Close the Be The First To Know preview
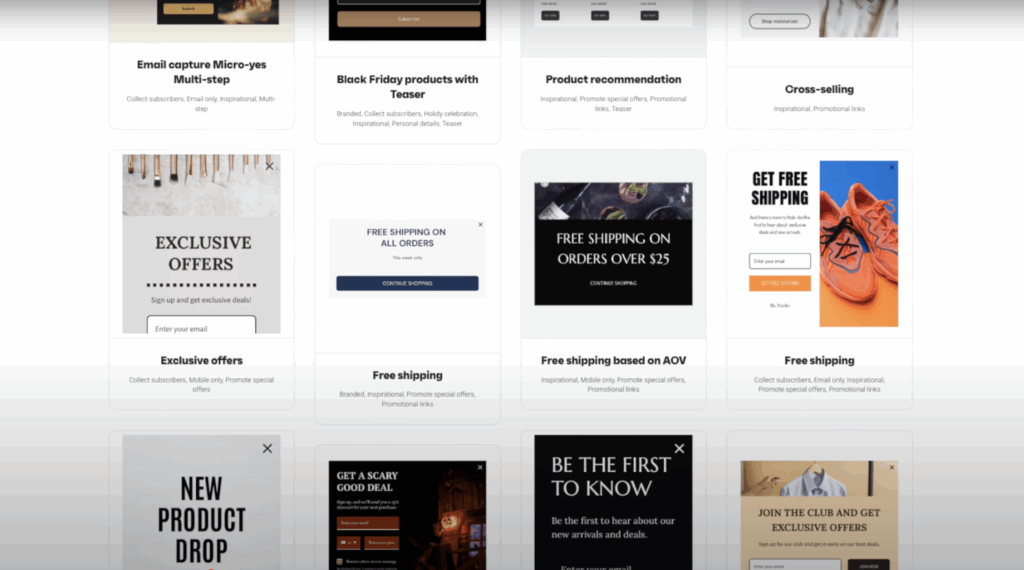This screenshot has height=570, width=1024. 679,449
